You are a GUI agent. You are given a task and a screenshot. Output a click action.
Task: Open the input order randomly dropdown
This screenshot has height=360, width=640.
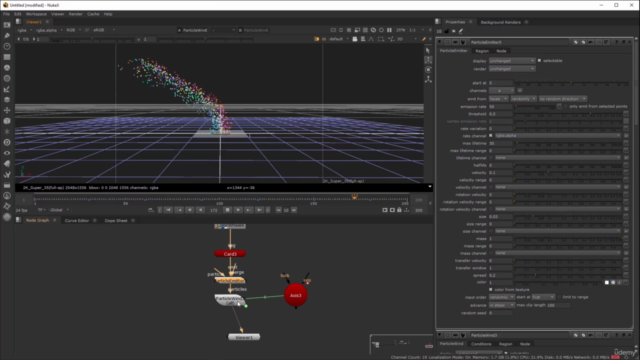pos(502,297)
